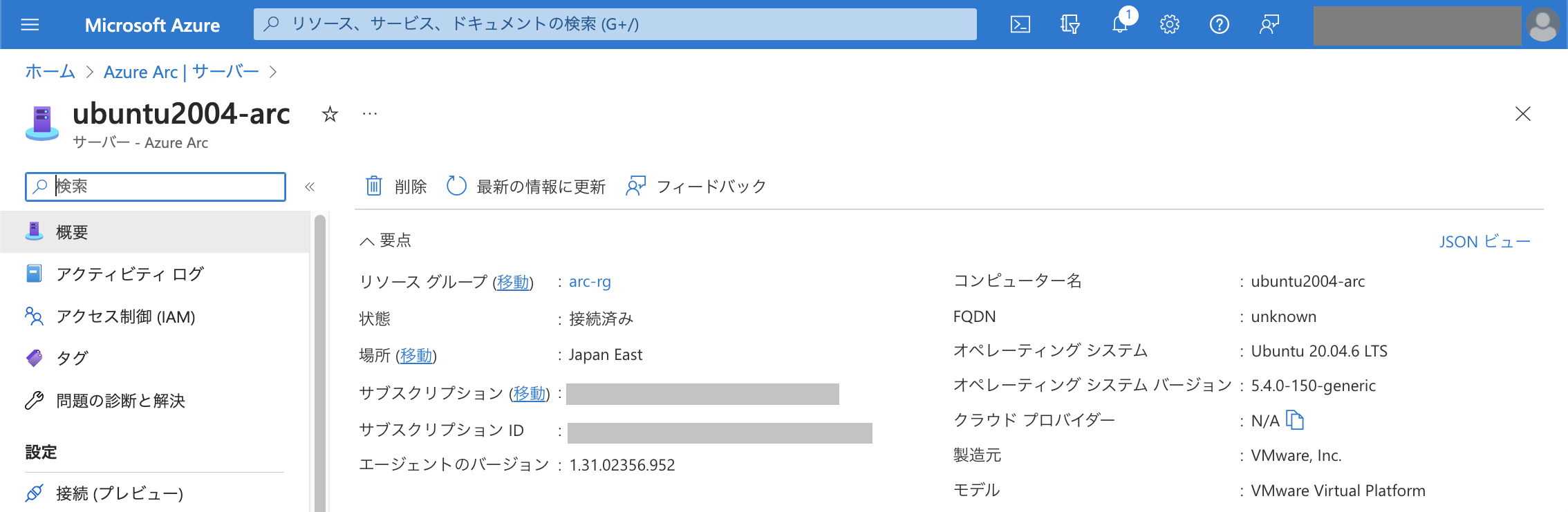
Task: Open Cloud Shell from the header
Action: tap(1020, 25)
